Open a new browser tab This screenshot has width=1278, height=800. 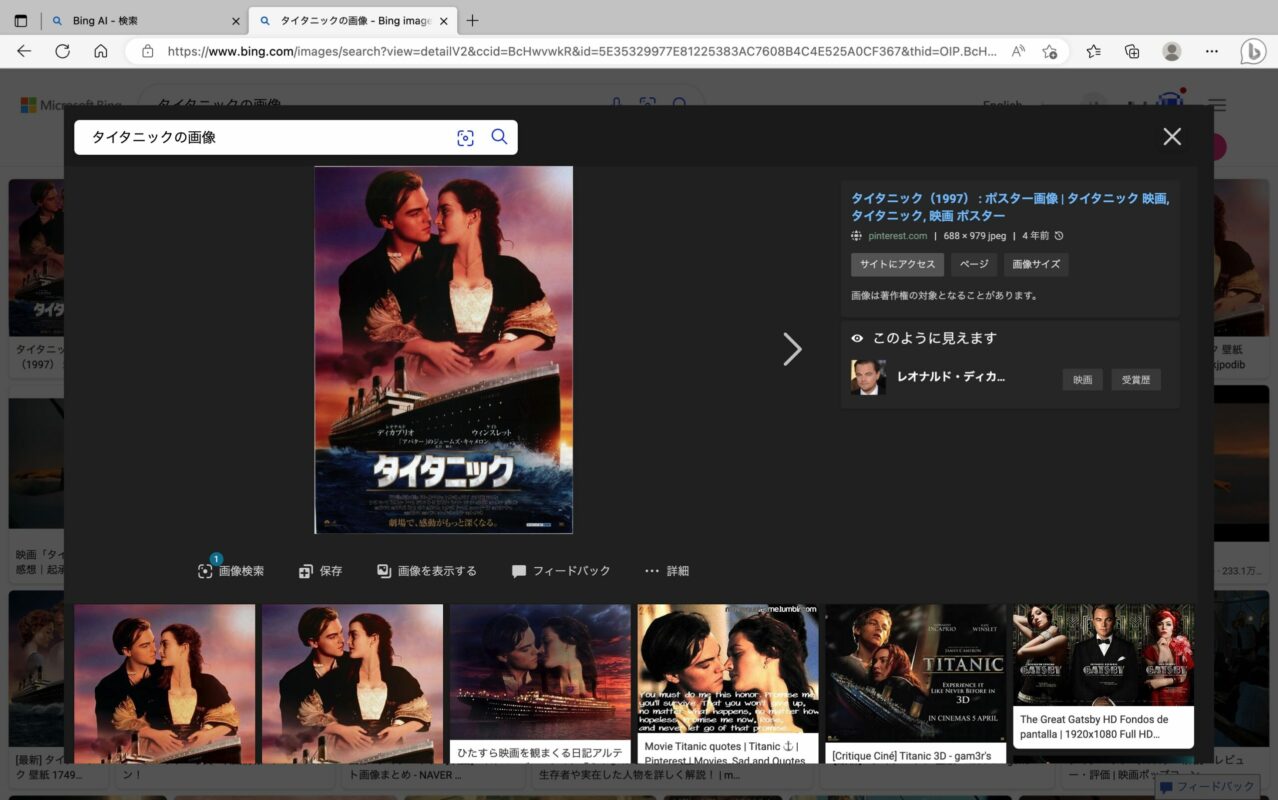(473, 20)
